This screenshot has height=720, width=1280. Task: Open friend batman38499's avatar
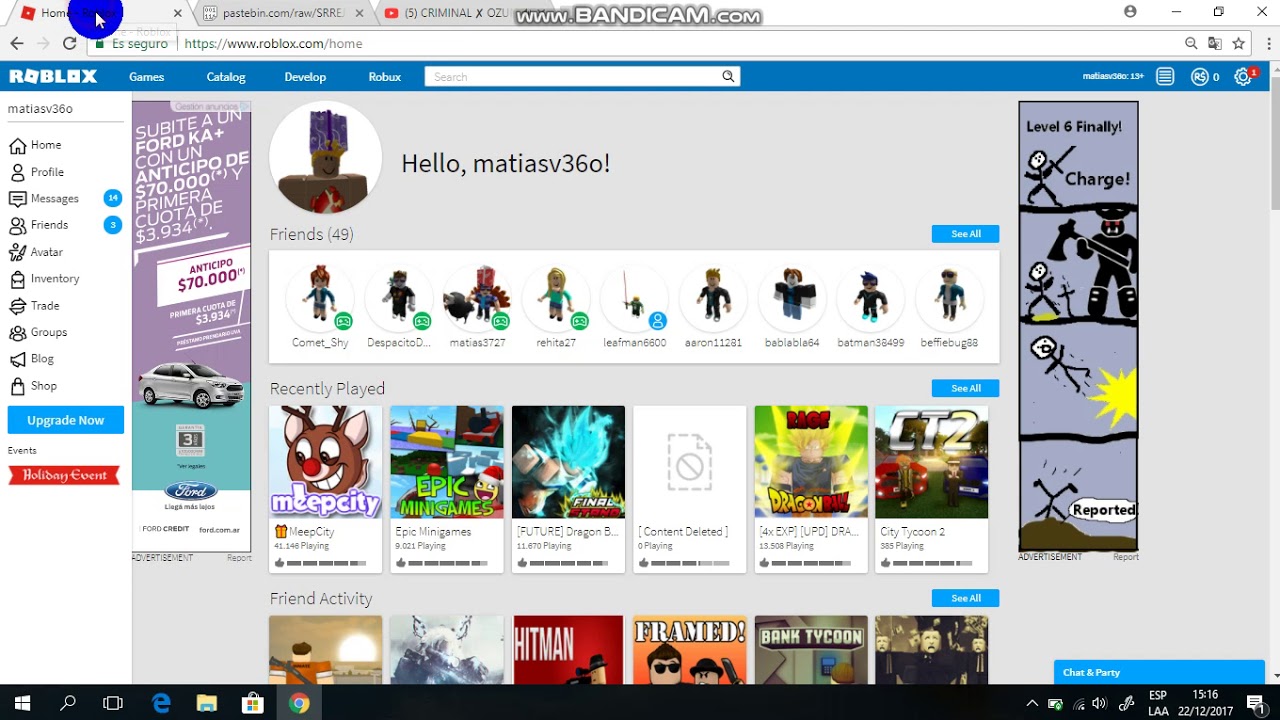(870, 297)
